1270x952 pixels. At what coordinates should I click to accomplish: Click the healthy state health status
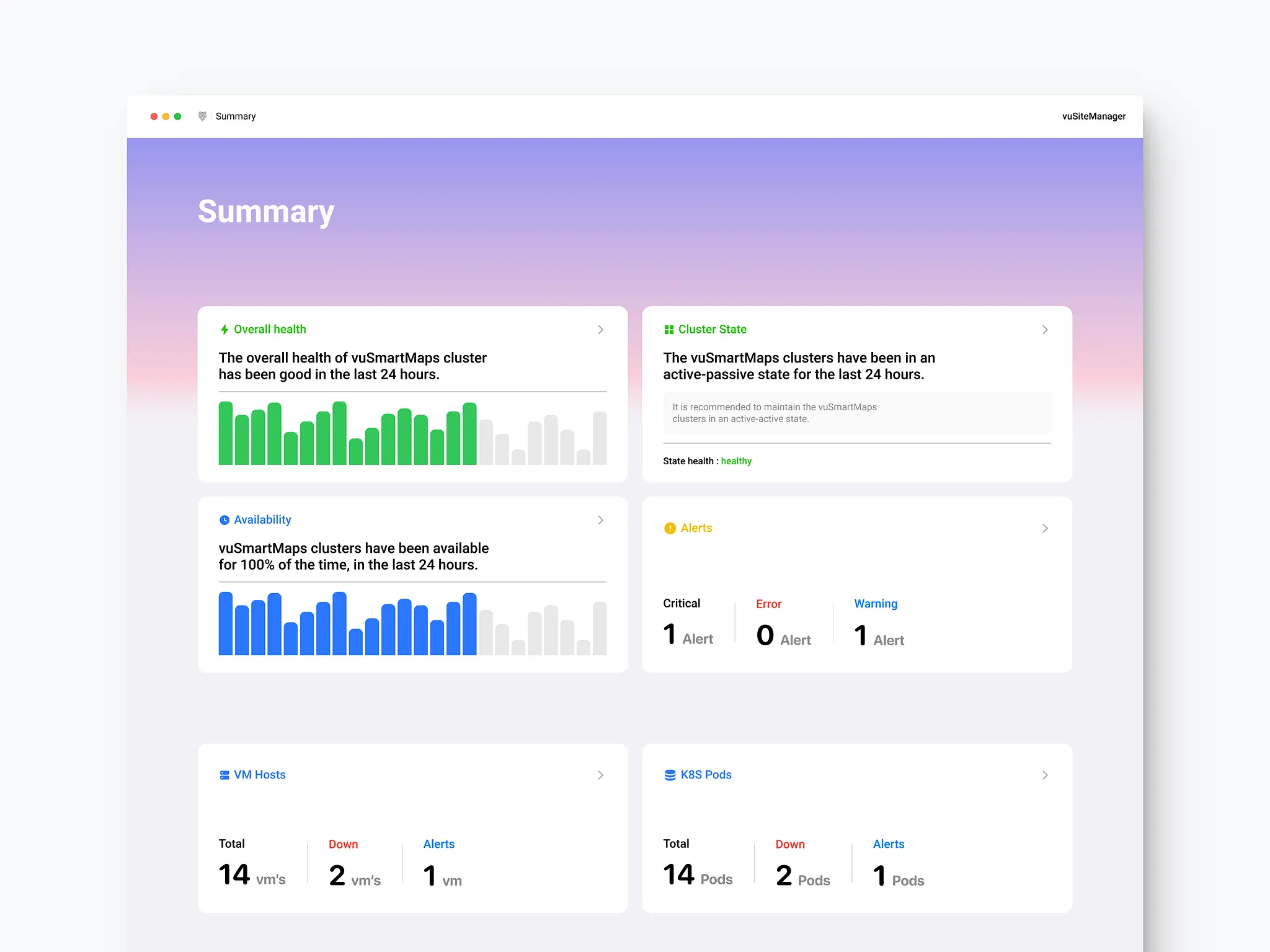click(x=736, y=461)
